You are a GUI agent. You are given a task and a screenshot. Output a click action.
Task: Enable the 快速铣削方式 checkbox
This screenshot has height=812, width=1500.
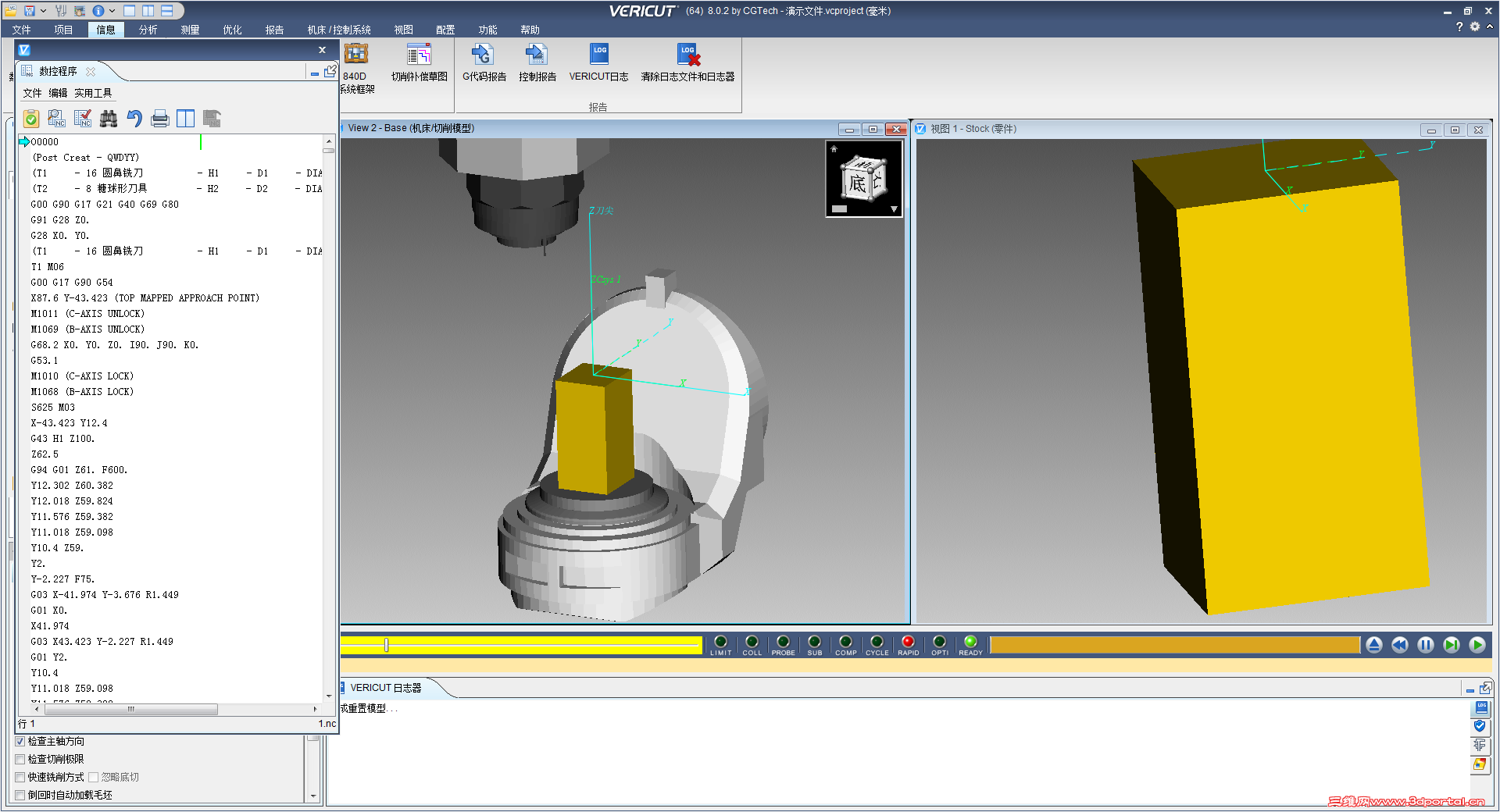click(20, 778)
